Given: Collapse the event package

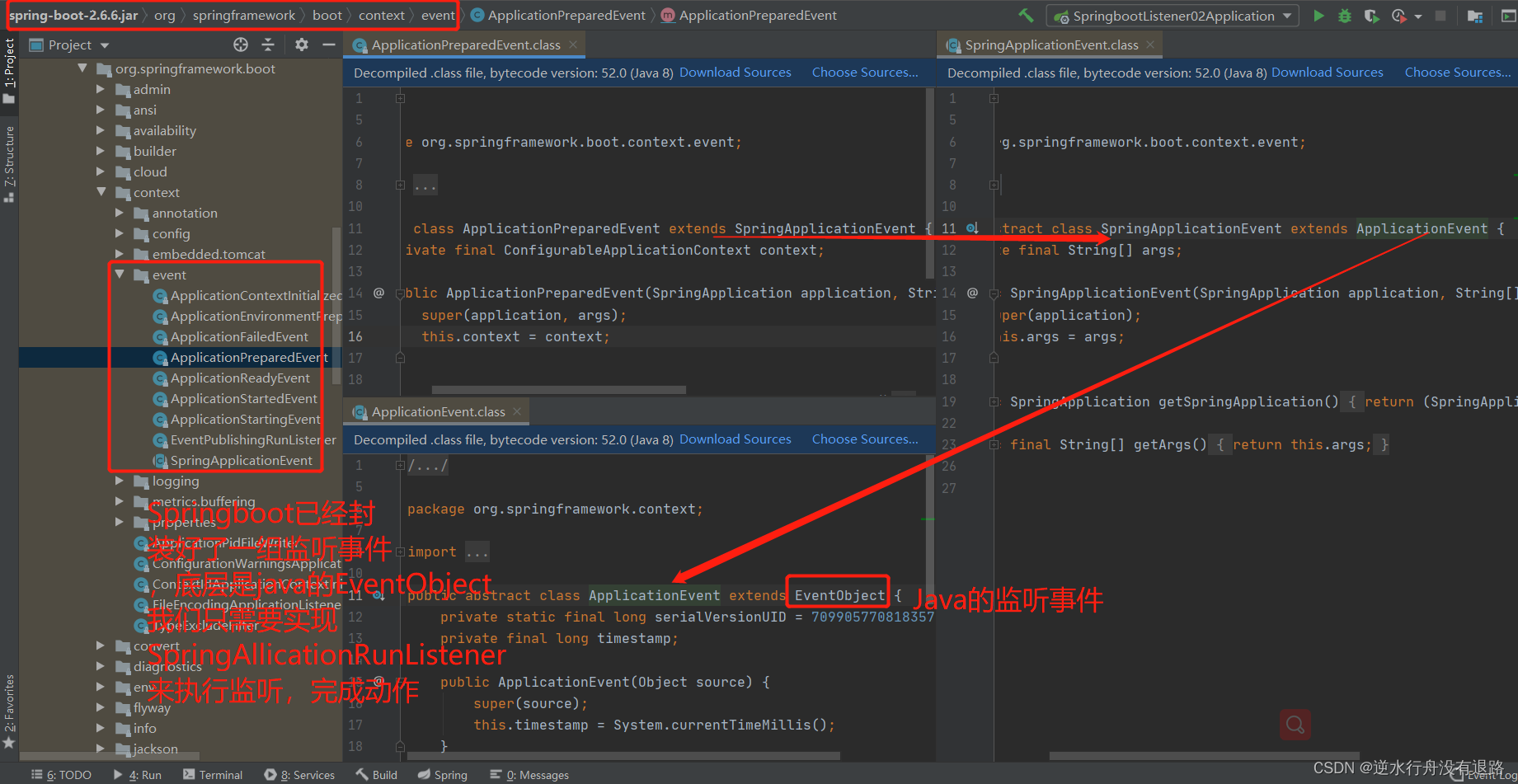Looking at the screenshot, I should click(120, 275).
